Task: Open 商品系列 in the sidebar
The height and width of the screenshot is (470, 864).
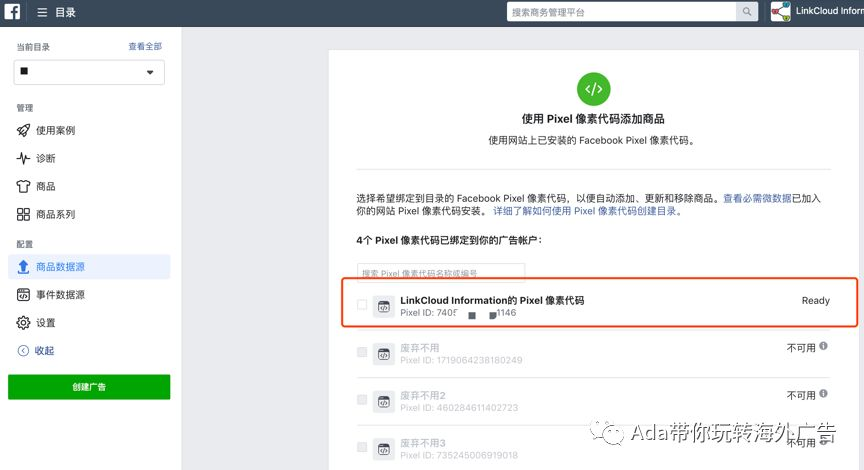Action: pos(56,214)
